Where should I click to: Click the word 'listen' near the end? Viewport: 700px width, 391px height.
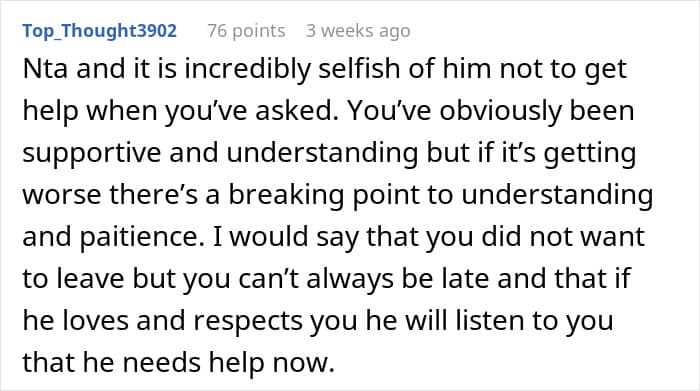tap(489, 320)
